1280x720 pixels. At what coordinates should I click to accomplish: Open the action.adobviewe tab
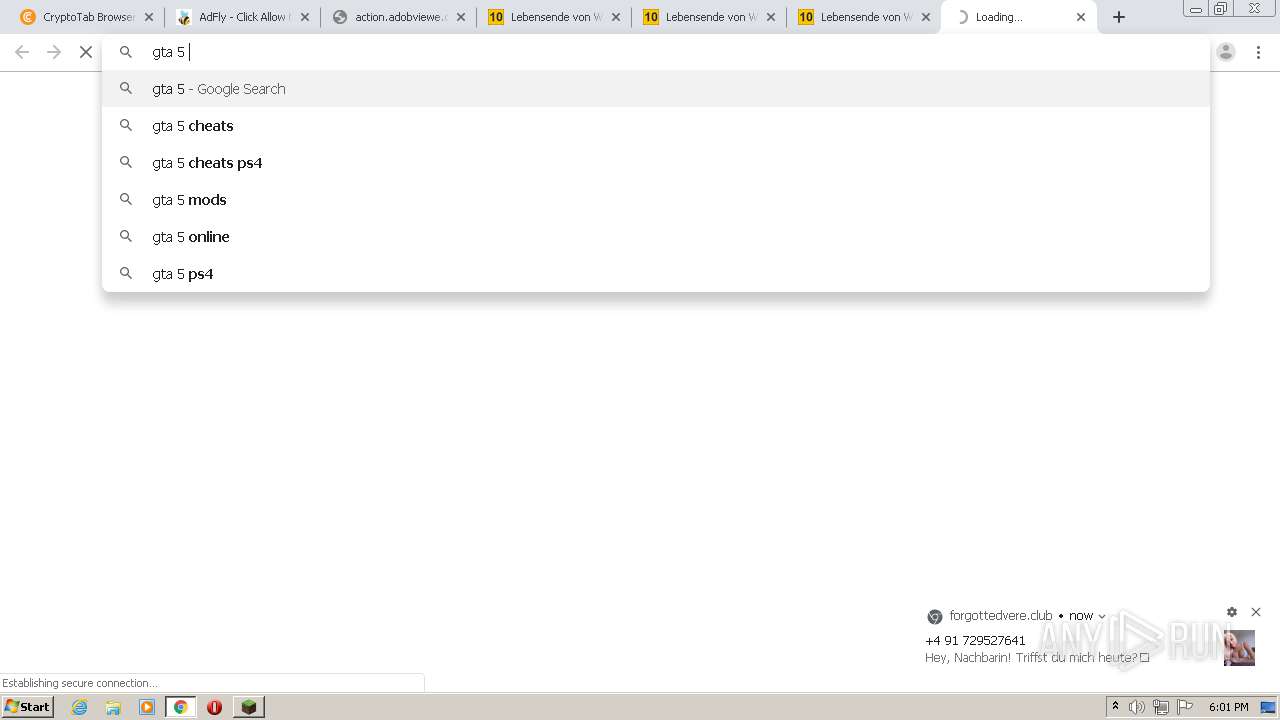click(398, 17)
